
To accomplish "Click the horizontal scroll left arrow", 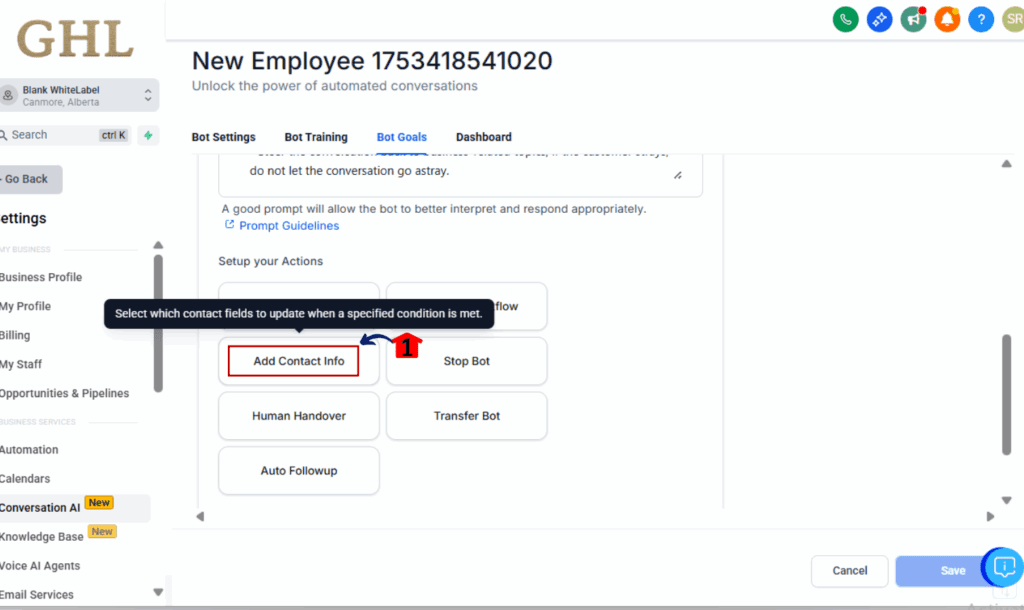I will tap(200, 517).
